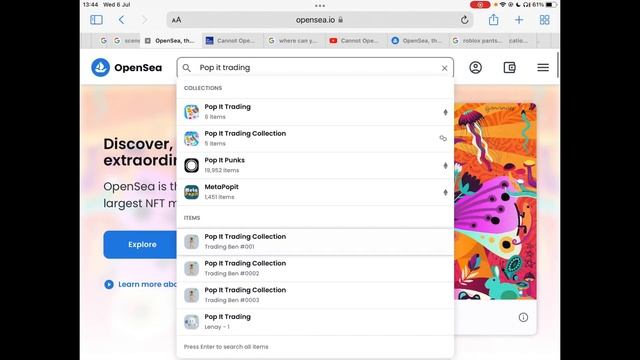Click the featured jellyfish artwork

pos(495,201)
